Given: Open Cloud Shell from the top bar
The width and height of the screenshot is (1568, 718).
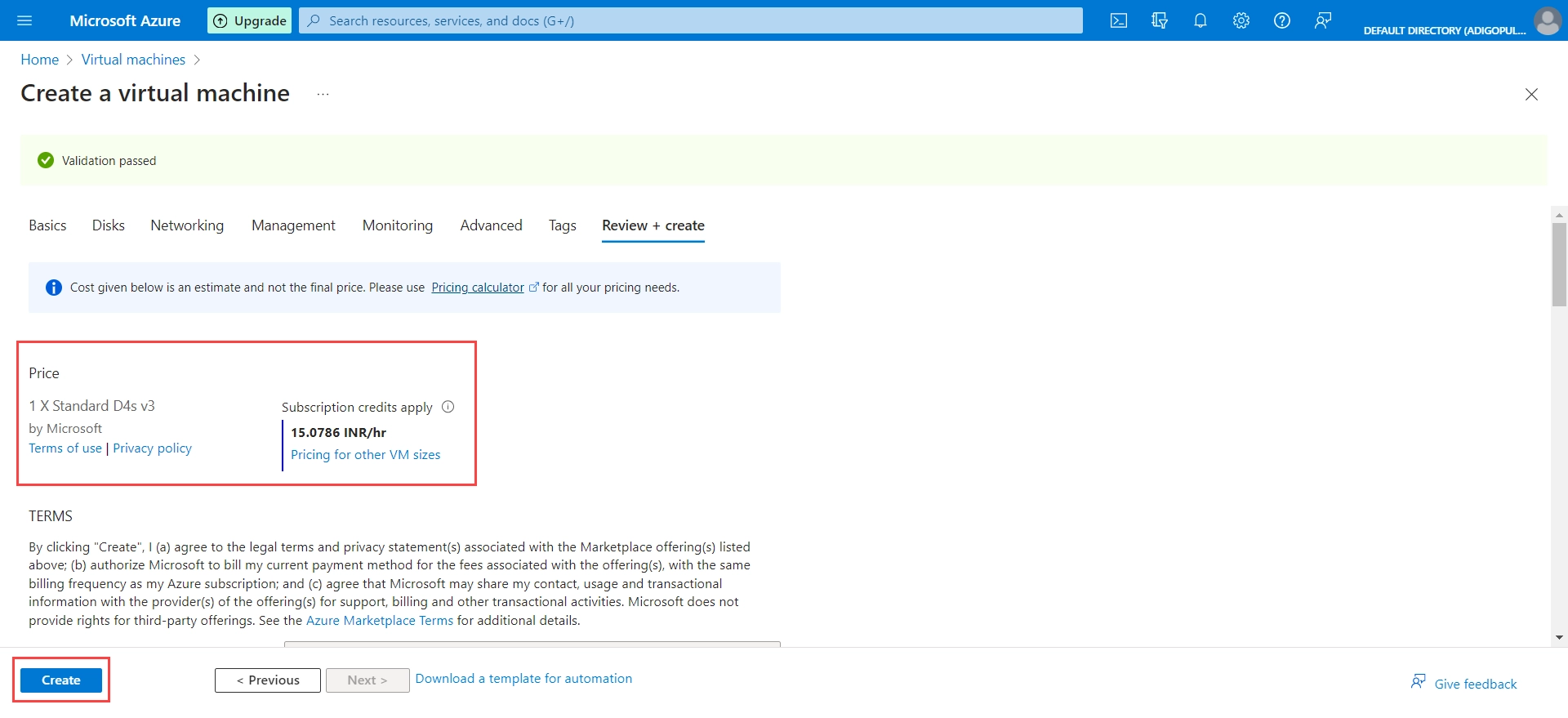Looking at the screenshot, I should tap(1119, 20).
